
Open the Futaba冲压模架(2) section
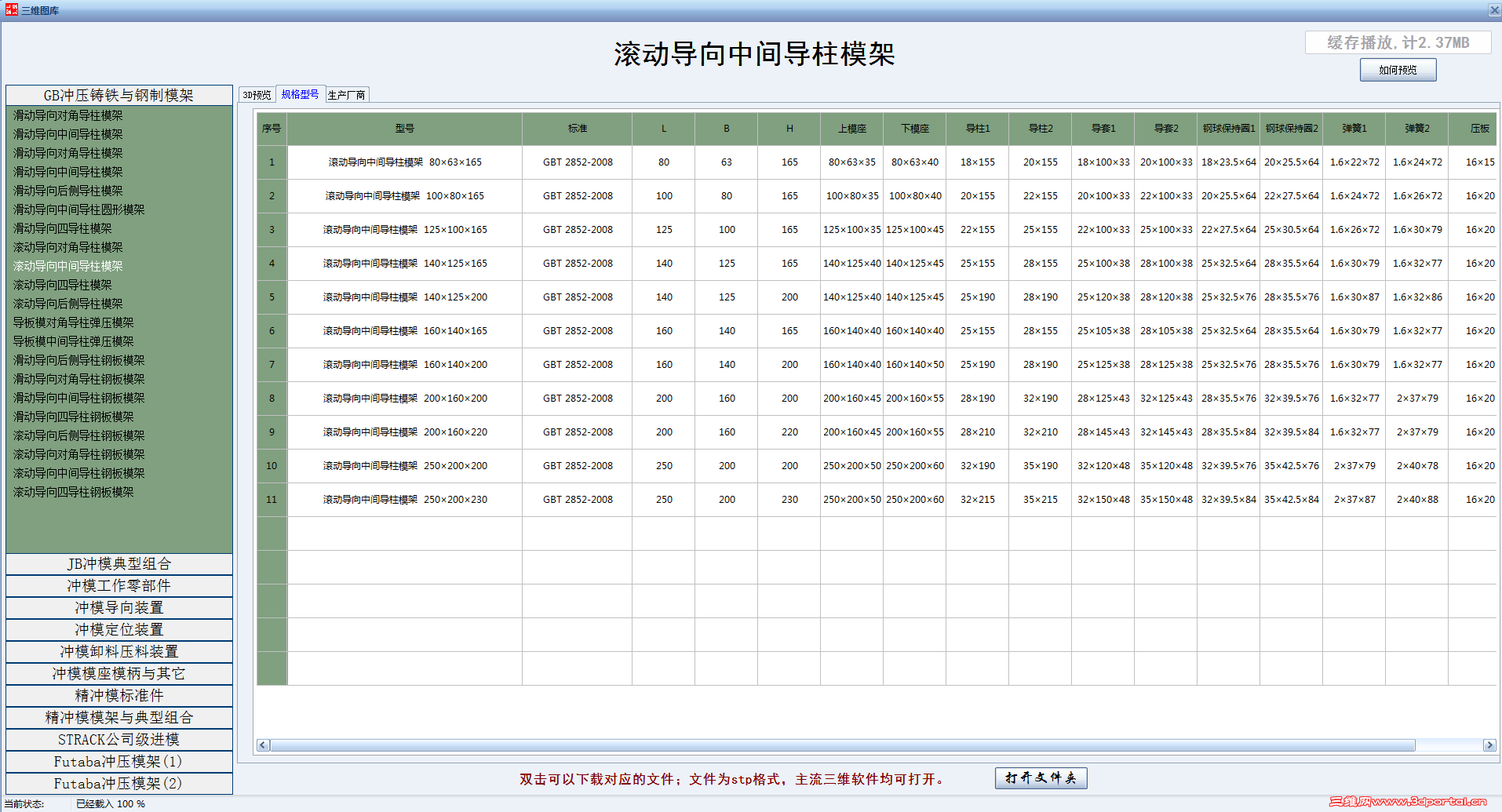pos(119,784)
